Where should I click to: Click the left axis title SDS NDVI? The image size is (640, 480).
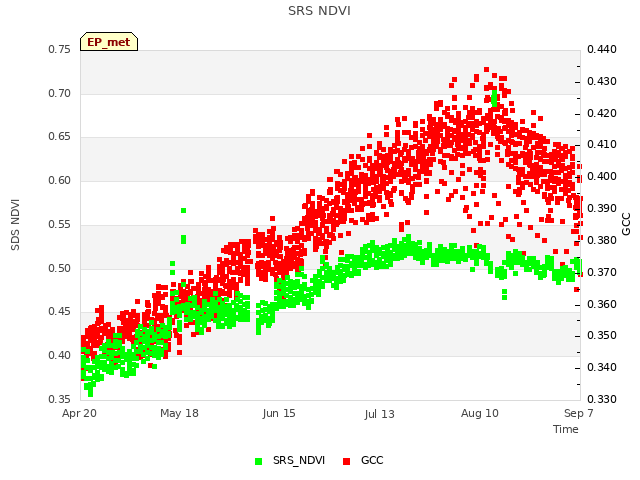[15, 225]
